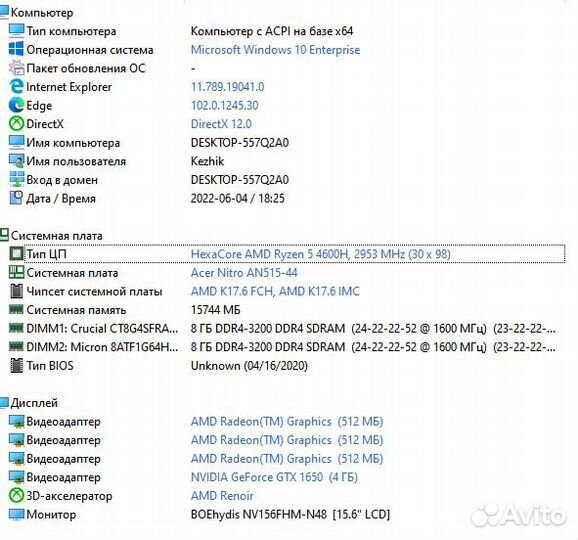
Task: Click the 3D-акселератор icon
Action: [x=16, y=495]
